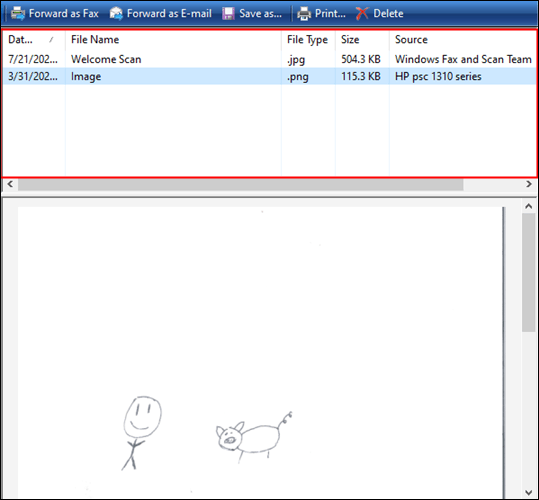Choose Forward as E-mail text
Screen dimensions: 539x500
(169, 14)
